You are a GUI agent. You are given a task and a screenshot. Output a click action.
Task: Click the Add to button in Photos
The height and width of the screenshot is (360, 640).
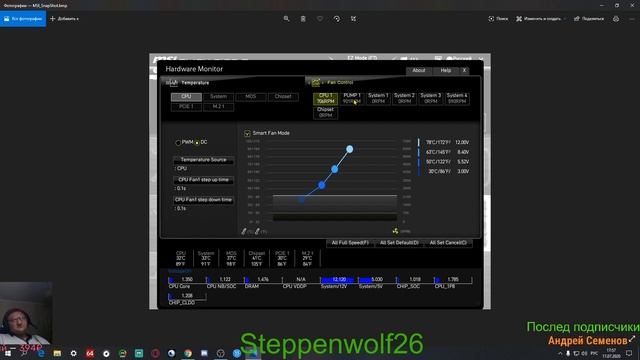point(64,19)
